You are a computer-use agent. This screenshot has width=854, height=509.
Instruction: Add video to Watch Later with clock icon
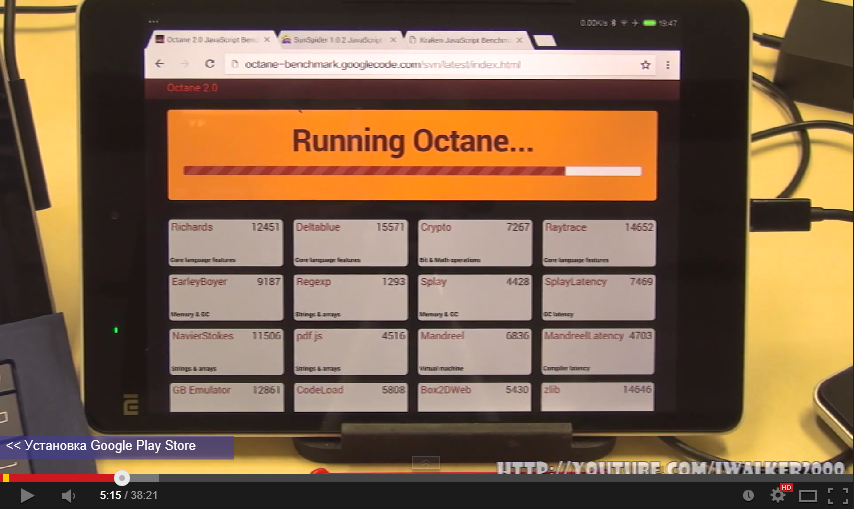tap(748, 495)
